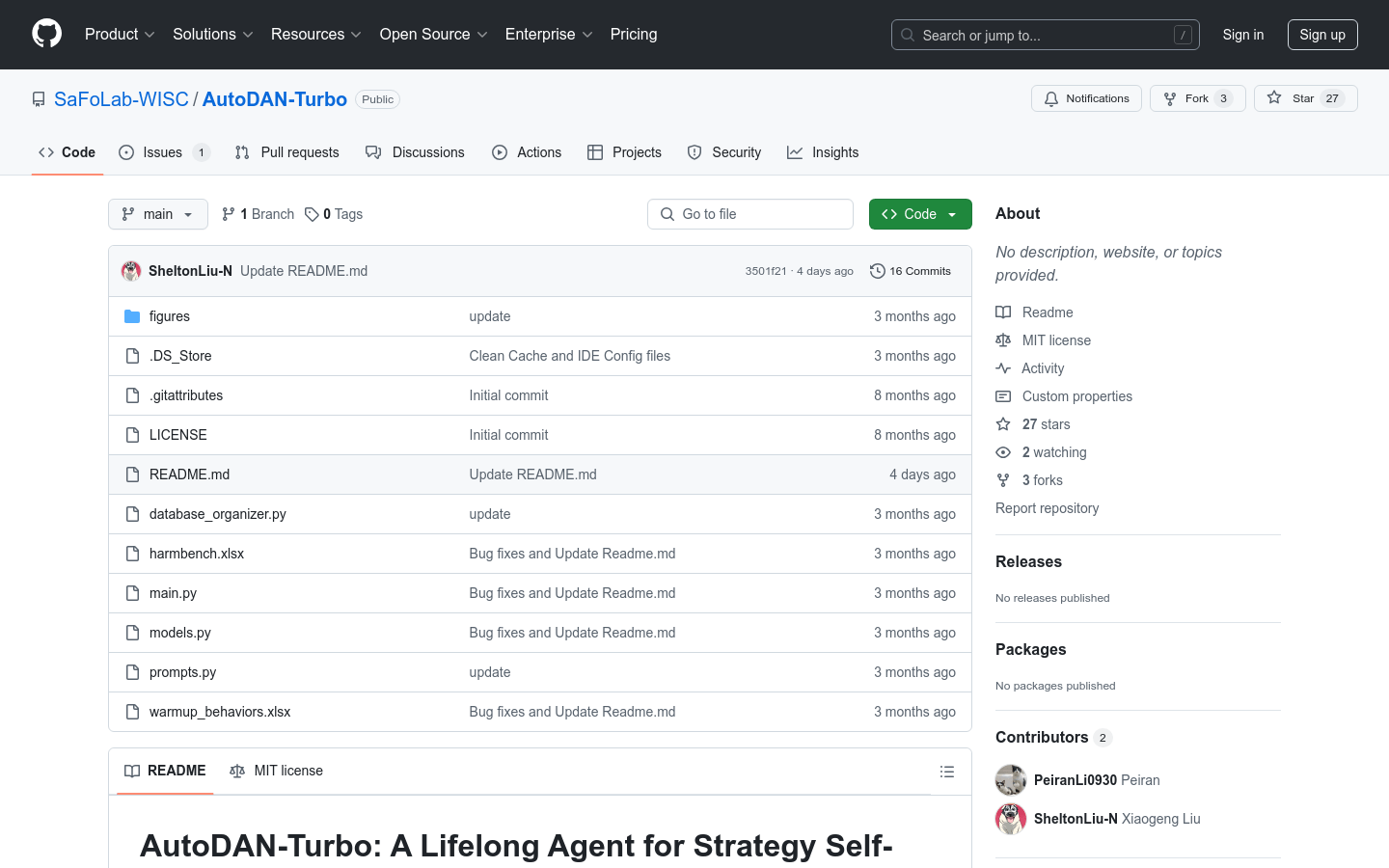Click the pulse icon next to Activity

[x=1003, y=368]
